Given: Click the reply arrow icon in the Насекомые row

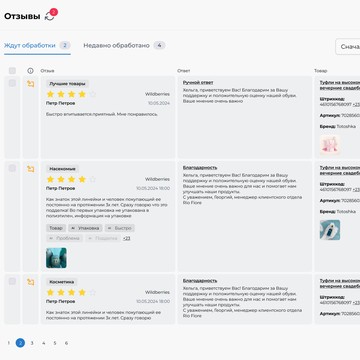Looking at the screenshot, I should pos(31,169).
